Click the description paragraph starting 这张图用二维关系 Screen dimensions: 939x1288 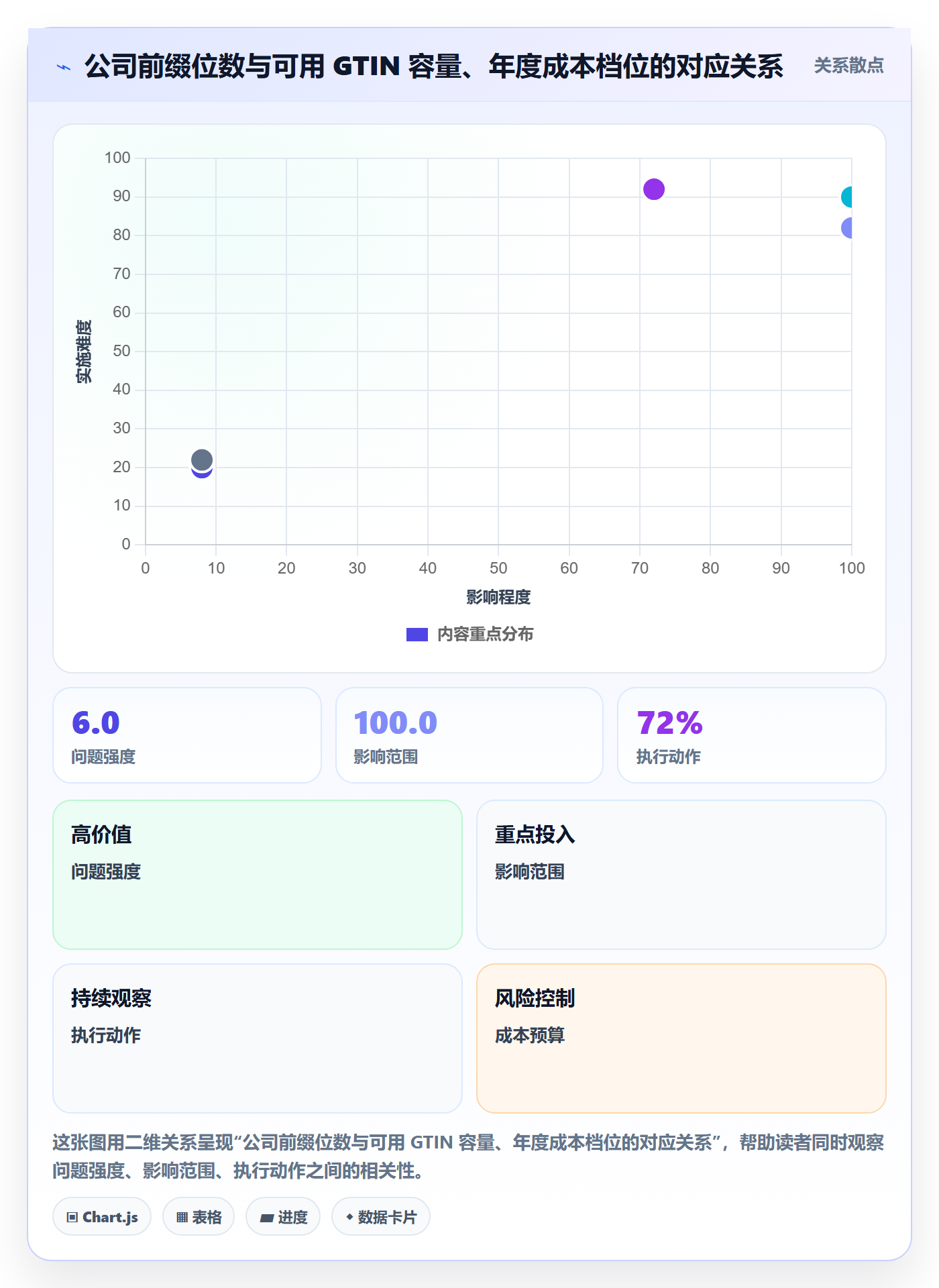coord(468,1157)
